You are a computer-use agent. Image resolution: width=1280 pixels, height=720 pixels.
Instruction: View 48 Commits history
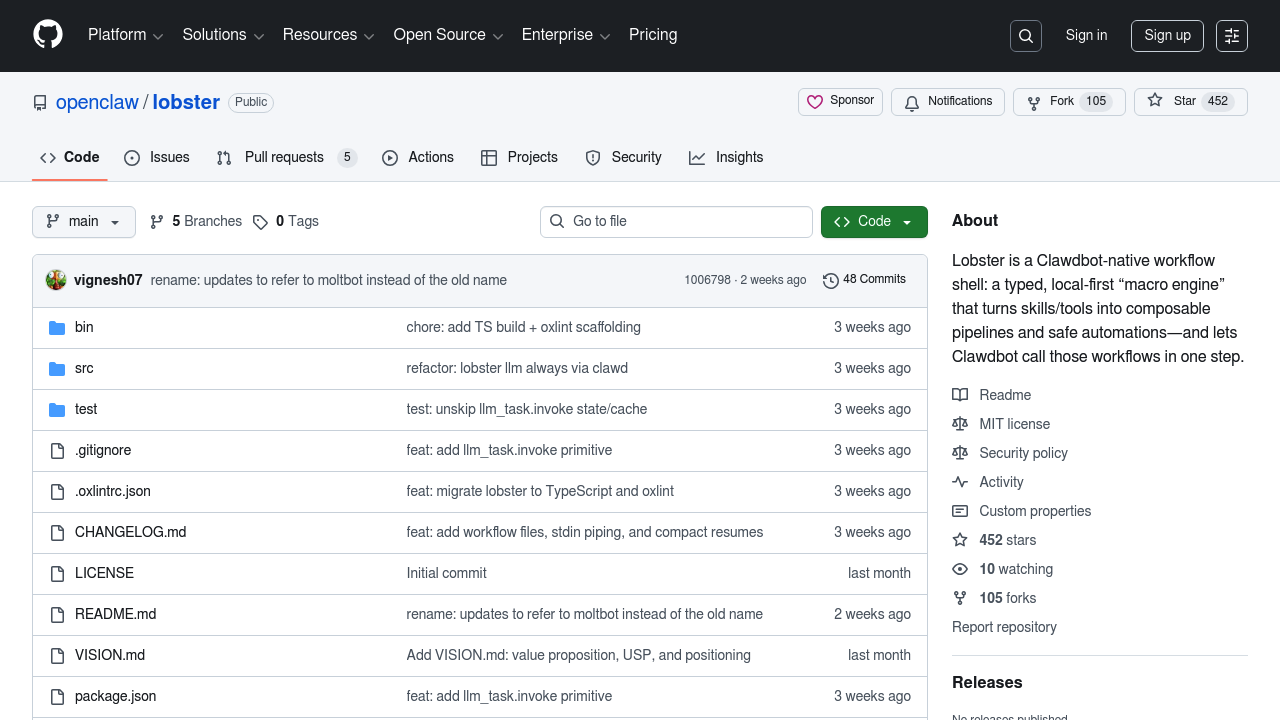(x=864, y=280)
